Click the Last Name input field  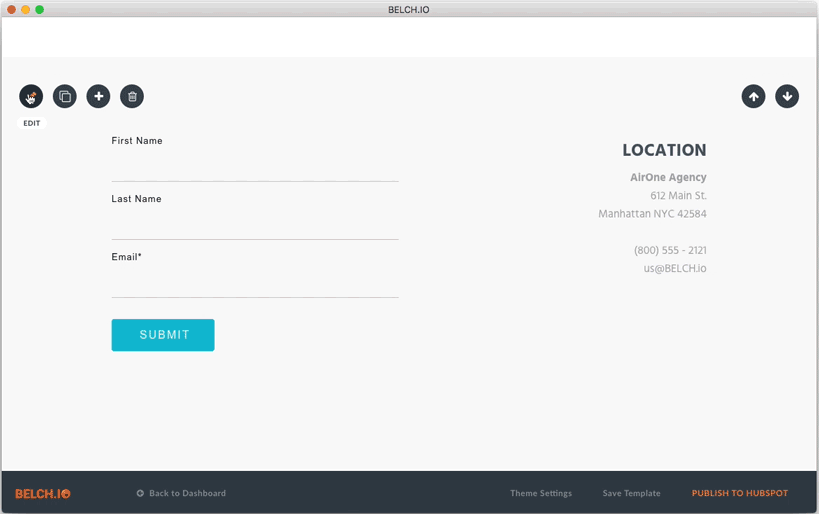tap(255, 226)
